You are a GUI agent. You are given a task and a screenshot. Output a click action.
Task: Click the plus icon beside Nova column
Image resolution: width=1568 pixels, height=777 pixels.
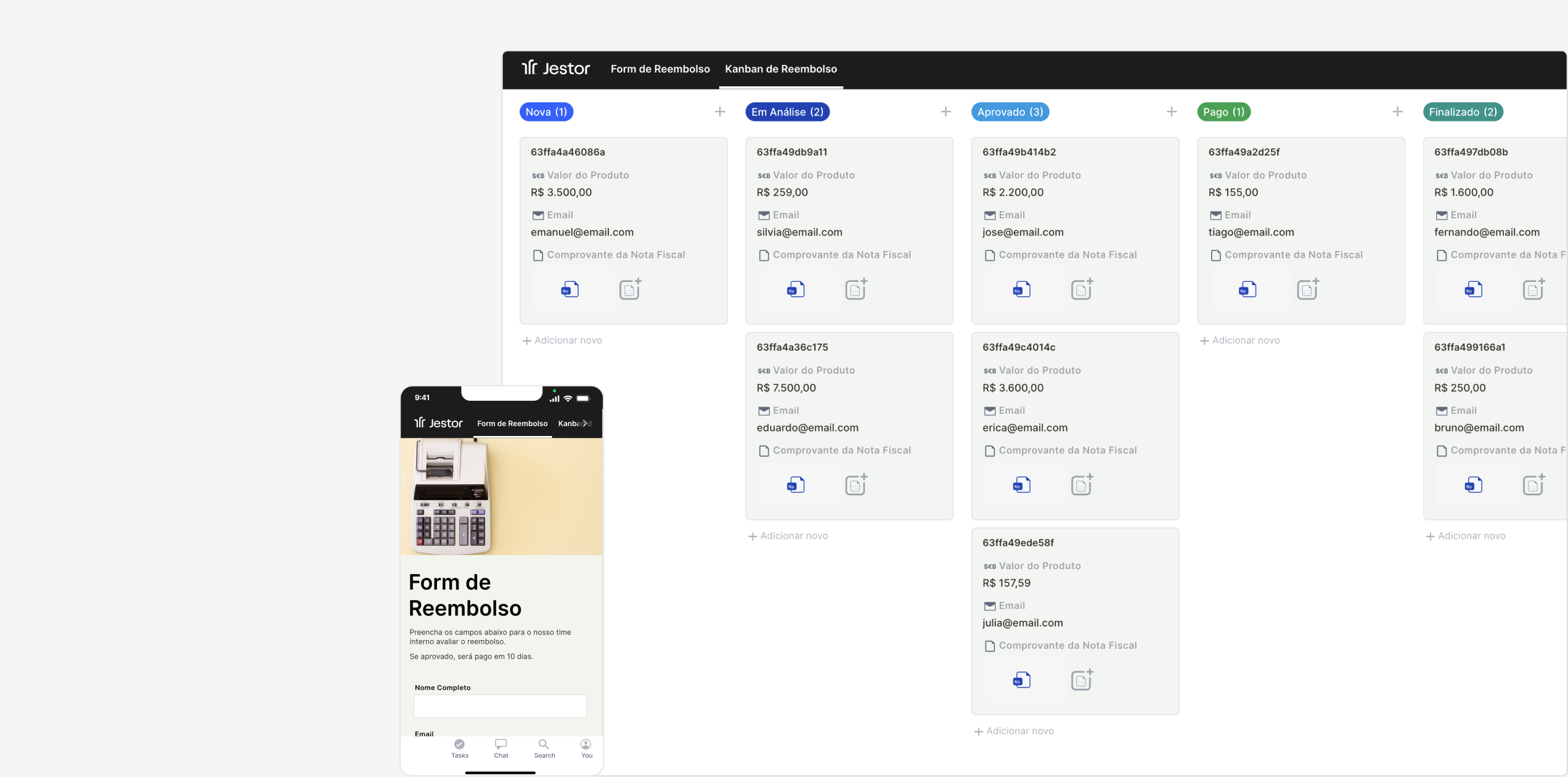click(x=719, y=112)
